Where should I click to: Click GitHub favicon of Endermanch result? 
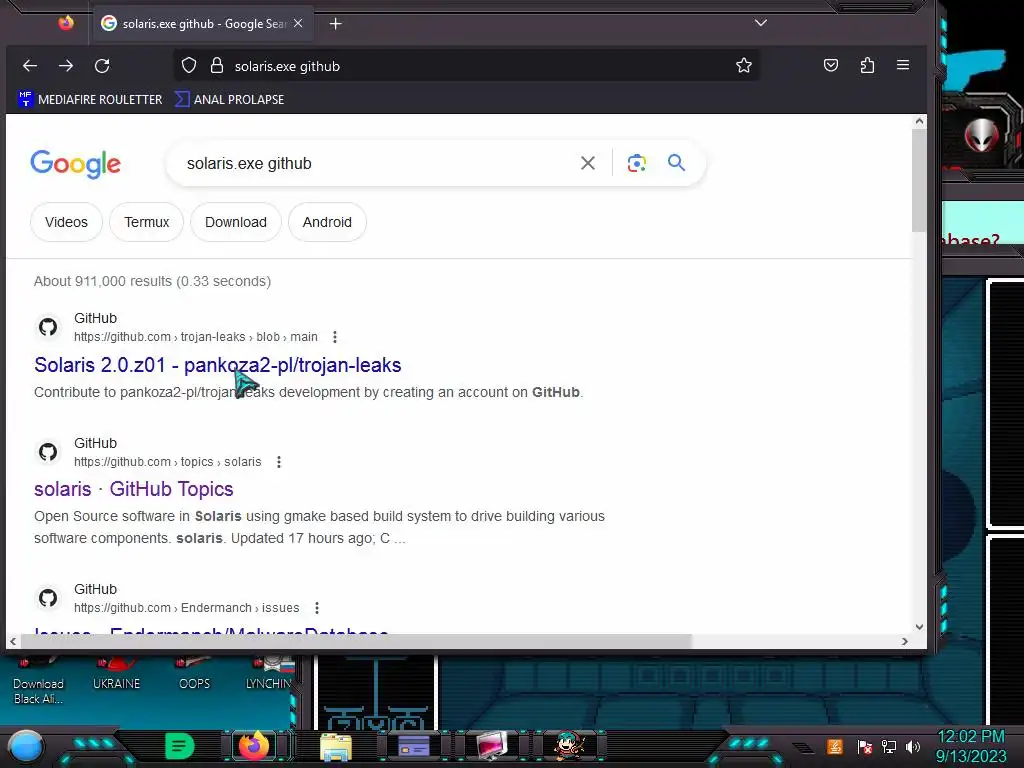click(x=48, y=598)
